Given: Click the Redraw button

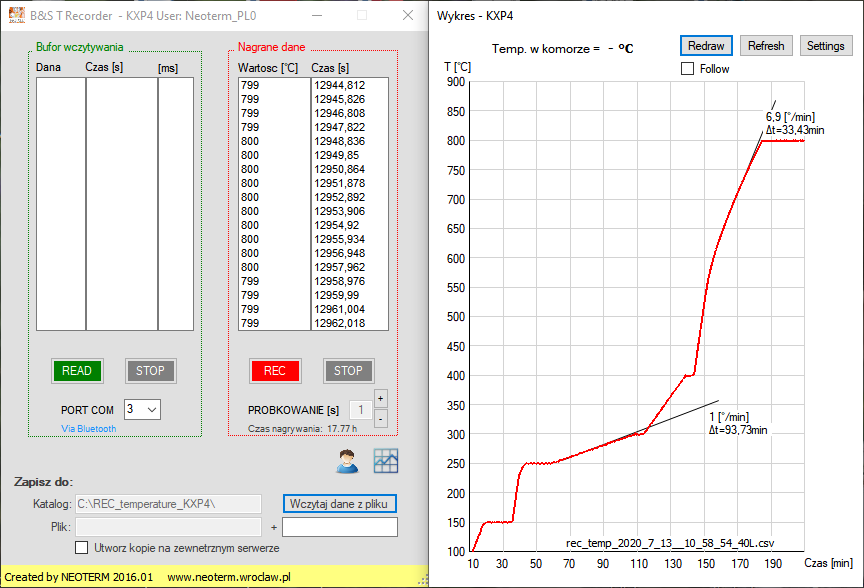Looking at the screenshot, I should 706,46.
